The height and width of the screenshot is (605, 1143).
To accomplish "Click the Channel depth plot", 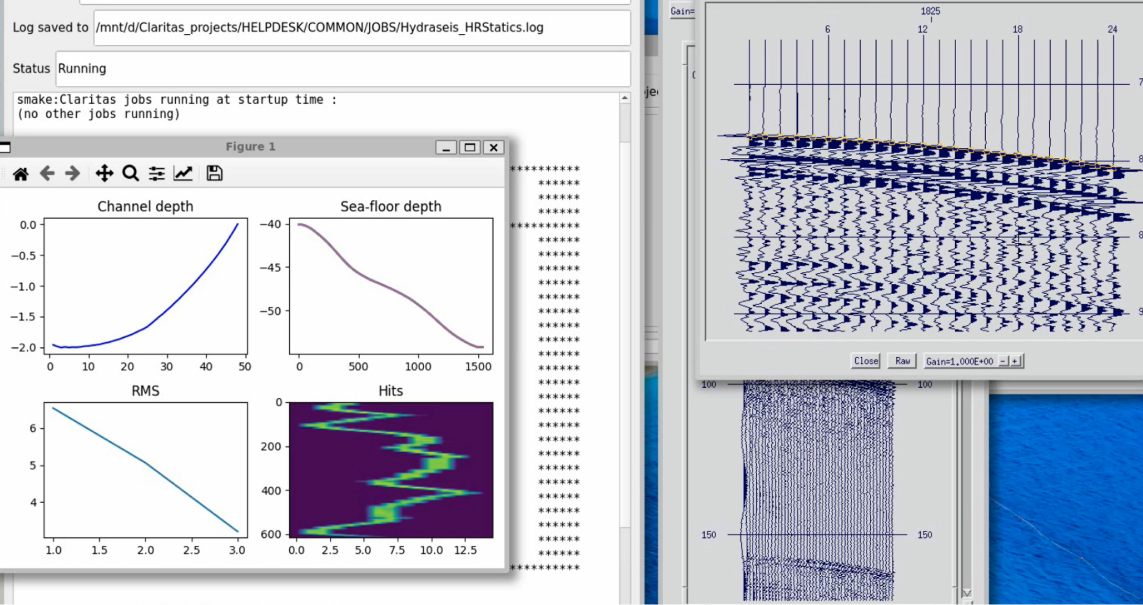I will (x=145, y=287).
